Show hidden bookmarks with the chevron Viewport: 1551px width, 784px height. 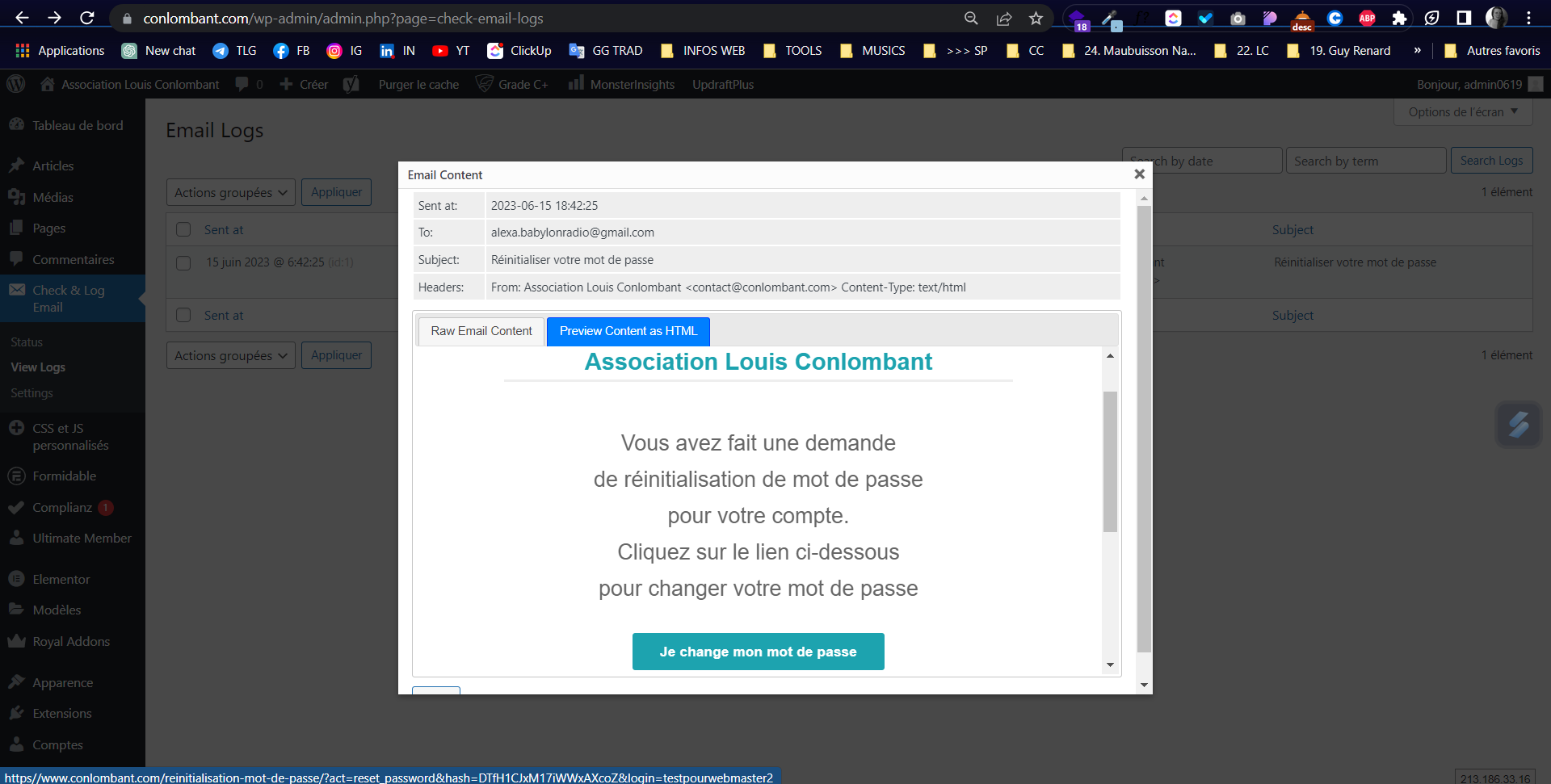[x=1417, y=50]
